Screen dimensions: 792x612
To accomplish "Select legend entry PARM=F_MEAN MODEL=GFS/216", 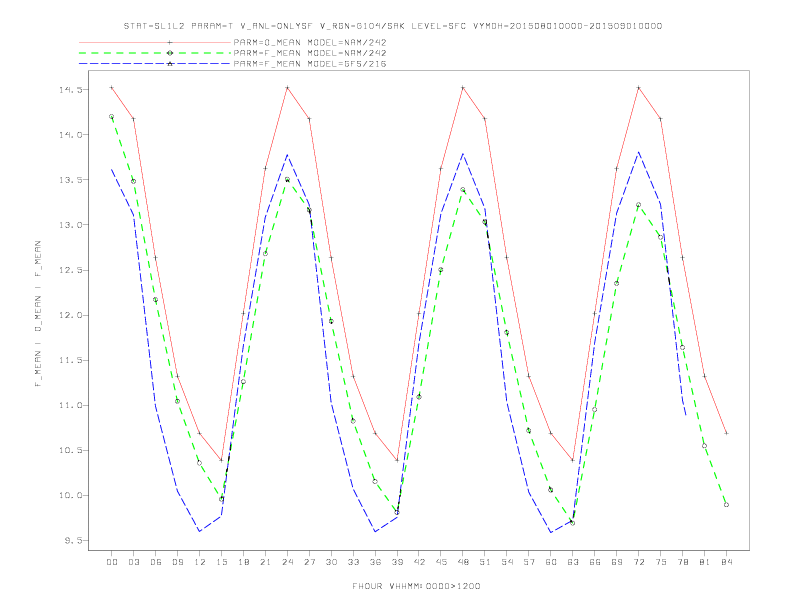I will click(x=310, y=64).
